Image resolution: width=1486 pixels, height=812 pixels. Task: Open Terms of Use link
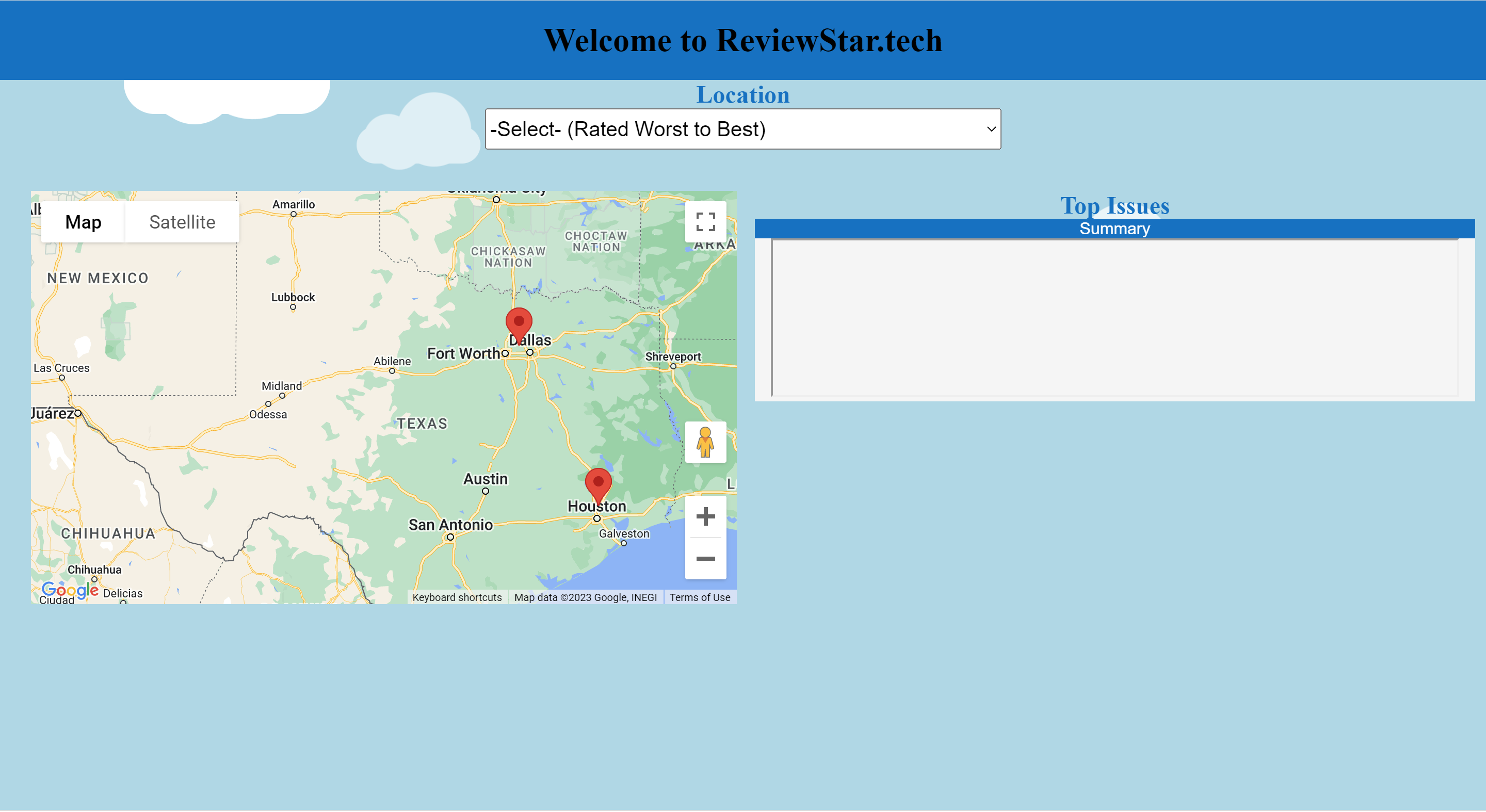[699, 597]
